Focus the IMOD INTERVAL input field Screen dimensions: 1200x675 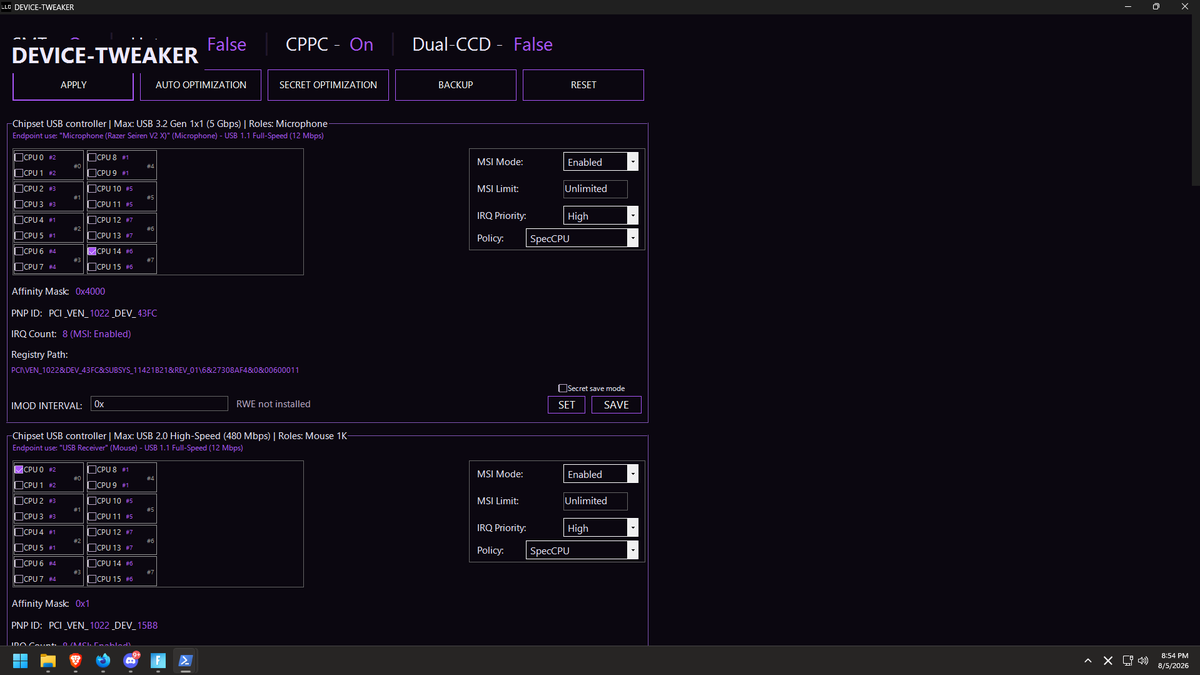point(159,404)
